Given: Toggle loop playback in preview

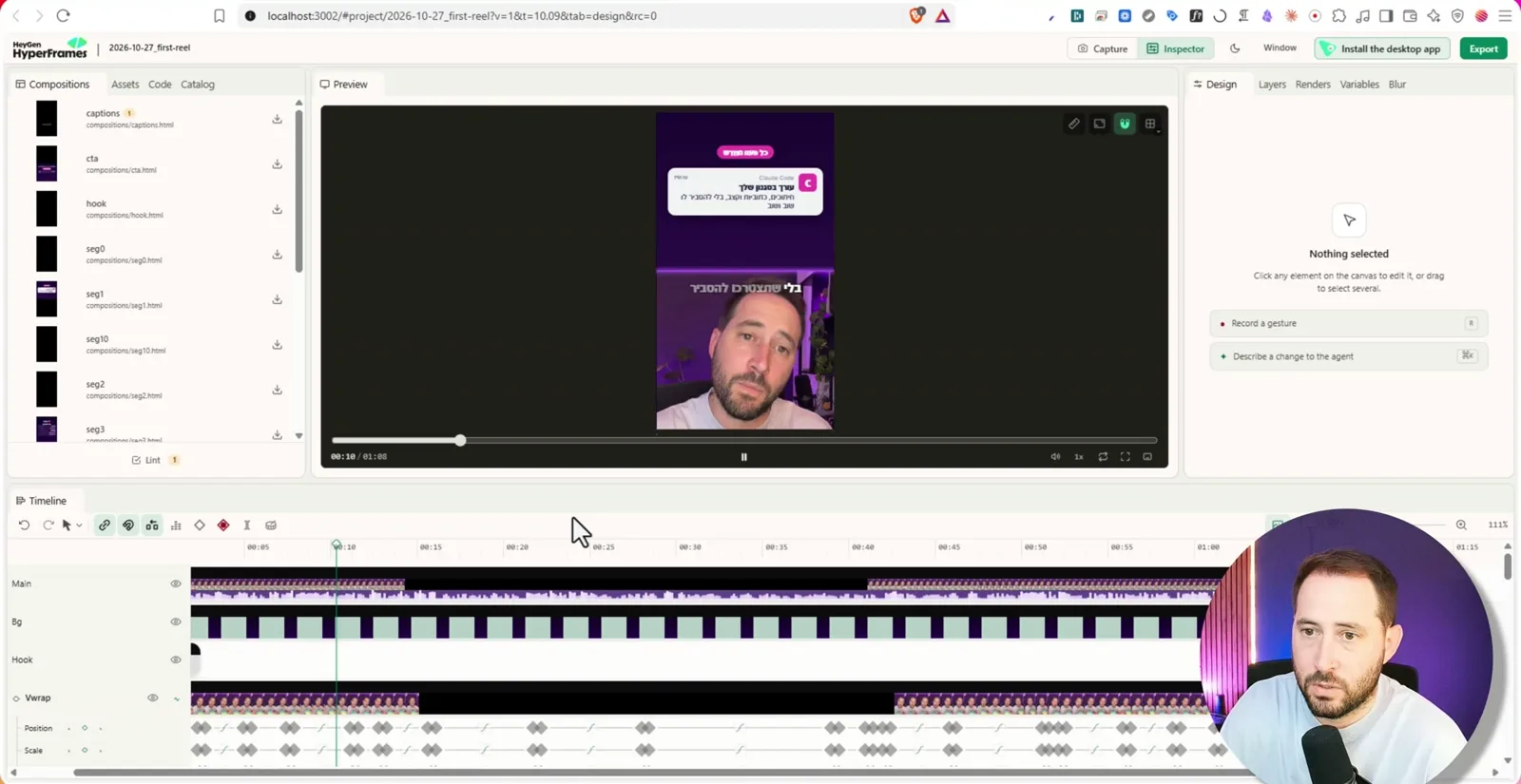Looking at the screenshot, I should click(x=1103, y=457).
